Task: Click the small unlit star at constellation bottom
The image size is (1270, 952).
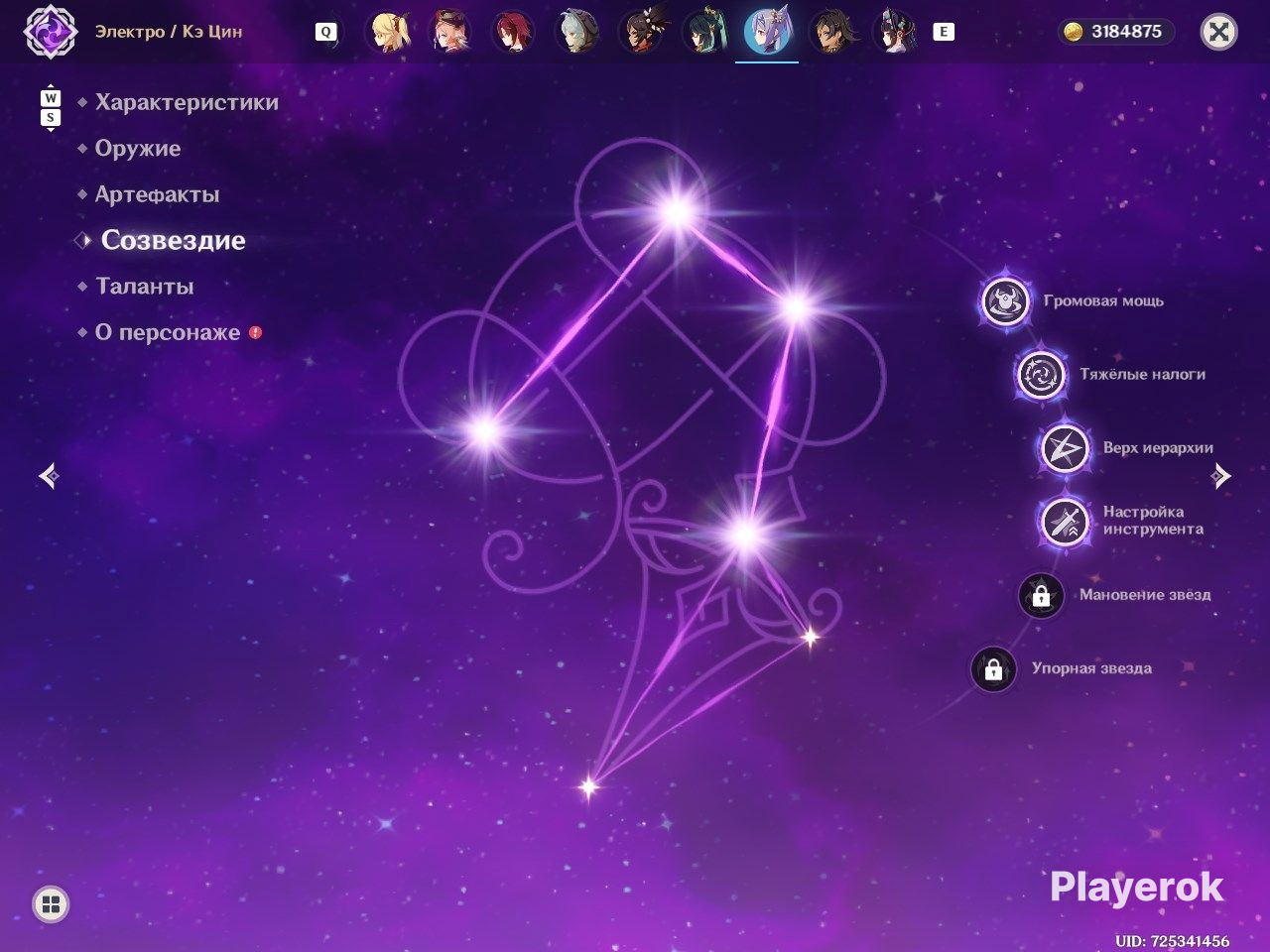Action: [x=589, y=787]
